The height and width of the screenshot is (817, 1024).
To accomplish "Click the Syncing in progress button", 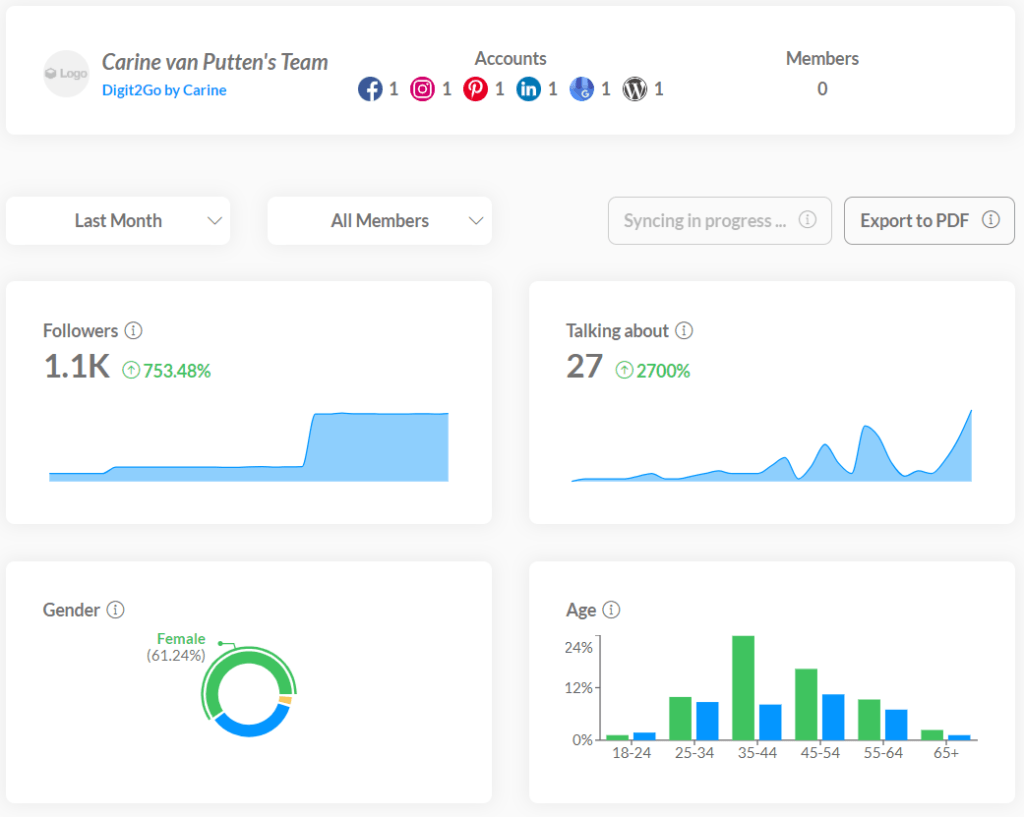I will tap(707, 220).
